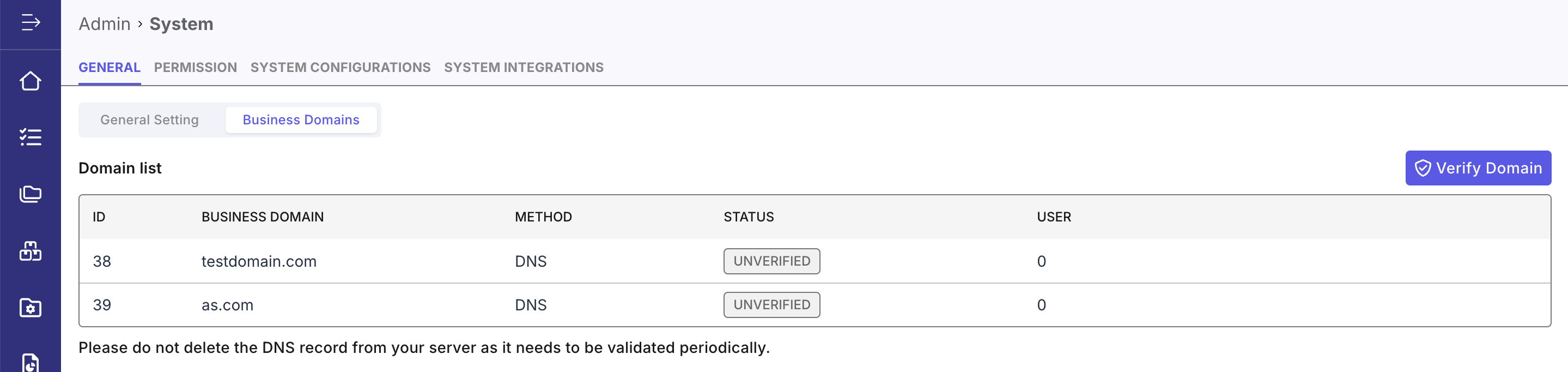
Task: Open the checklist tasks icon in the sidebar
Action: pyautogui.click(x=31, y=137)
